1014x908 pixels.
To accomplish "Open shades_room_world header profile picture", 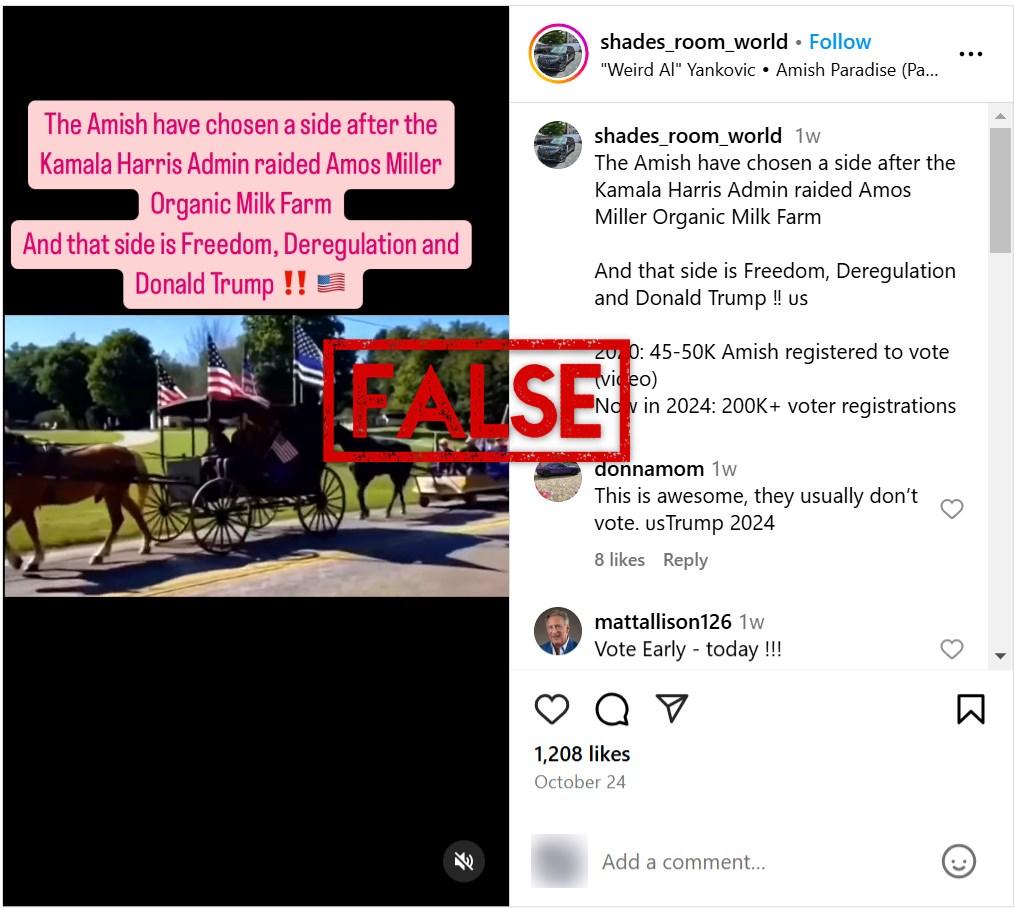I will pyautogui.click(x=558, y=54).
